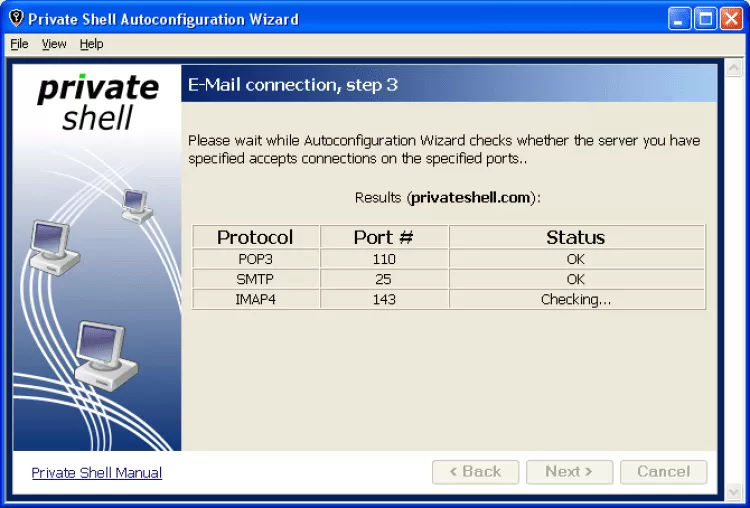
Task: Click the scrollbar down arrow
Action: 733,491
